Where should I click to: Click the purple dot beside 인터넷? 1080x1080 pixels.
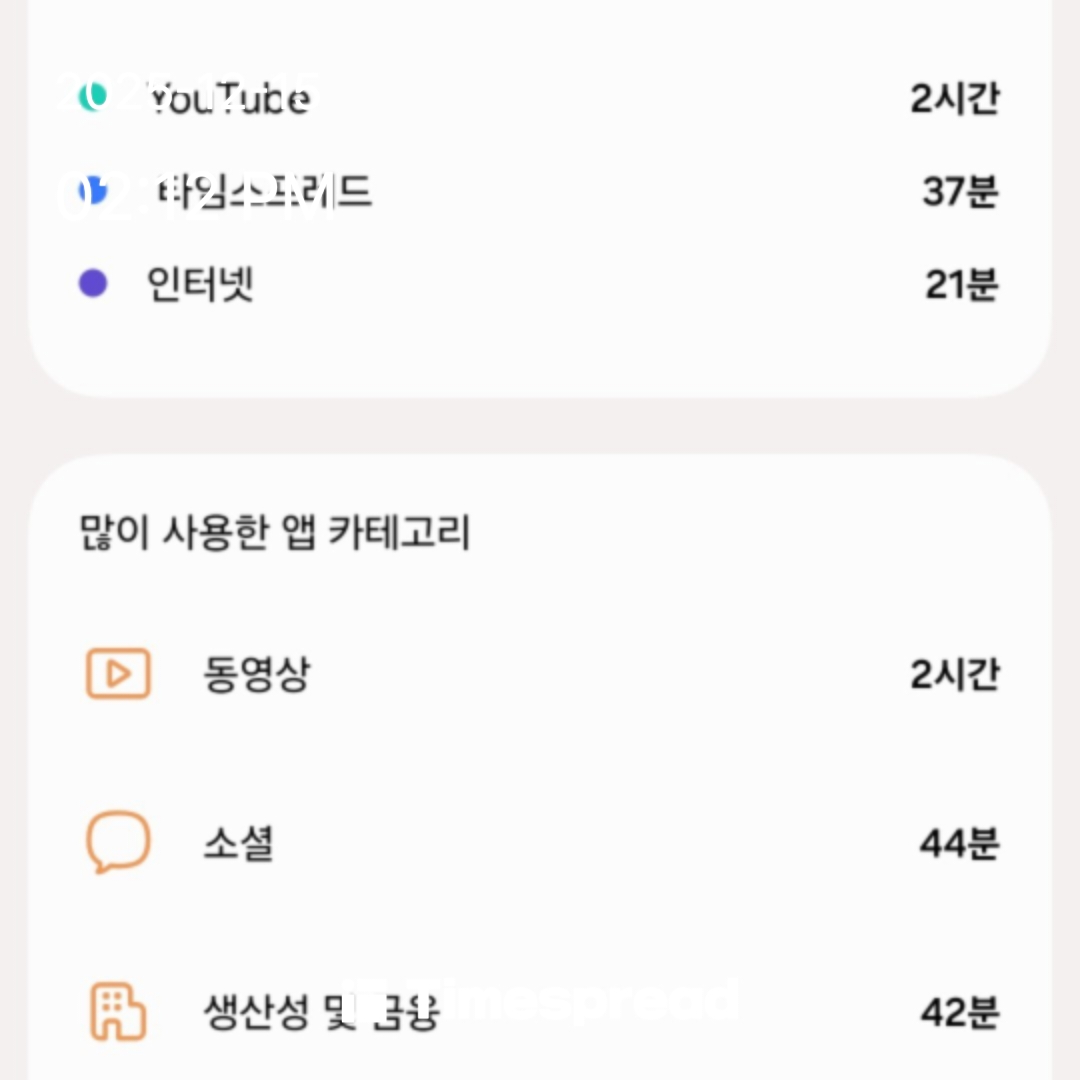tap(92, 284)
